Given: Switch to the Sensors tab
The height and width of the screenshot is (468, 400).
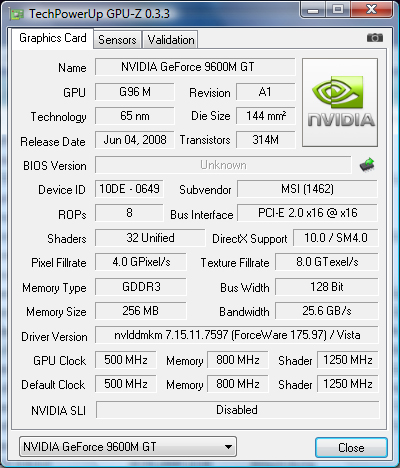Looking at the screenshot, I should tap(117, 40).
